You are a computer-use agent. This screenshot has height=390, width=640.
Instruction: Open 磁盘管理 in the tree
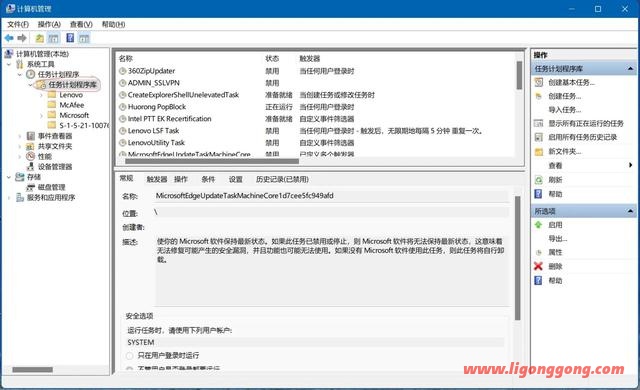pos(51,187)
